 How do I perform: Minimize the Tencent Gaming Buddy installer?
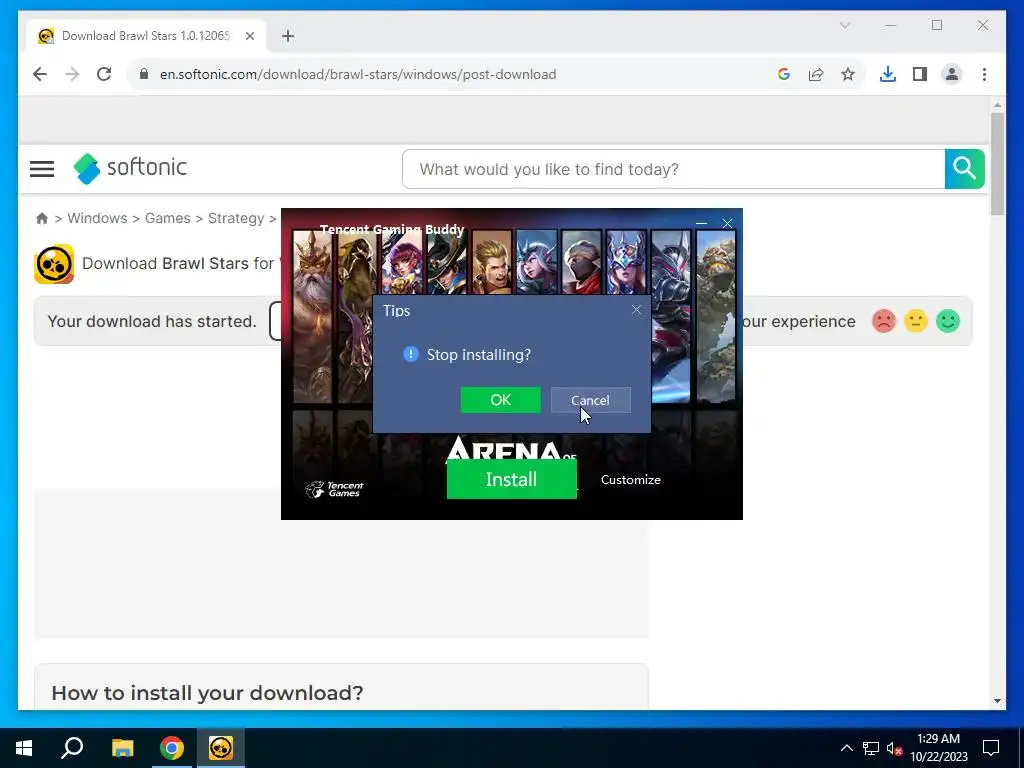pyautogui.click(x=701, y=223)
